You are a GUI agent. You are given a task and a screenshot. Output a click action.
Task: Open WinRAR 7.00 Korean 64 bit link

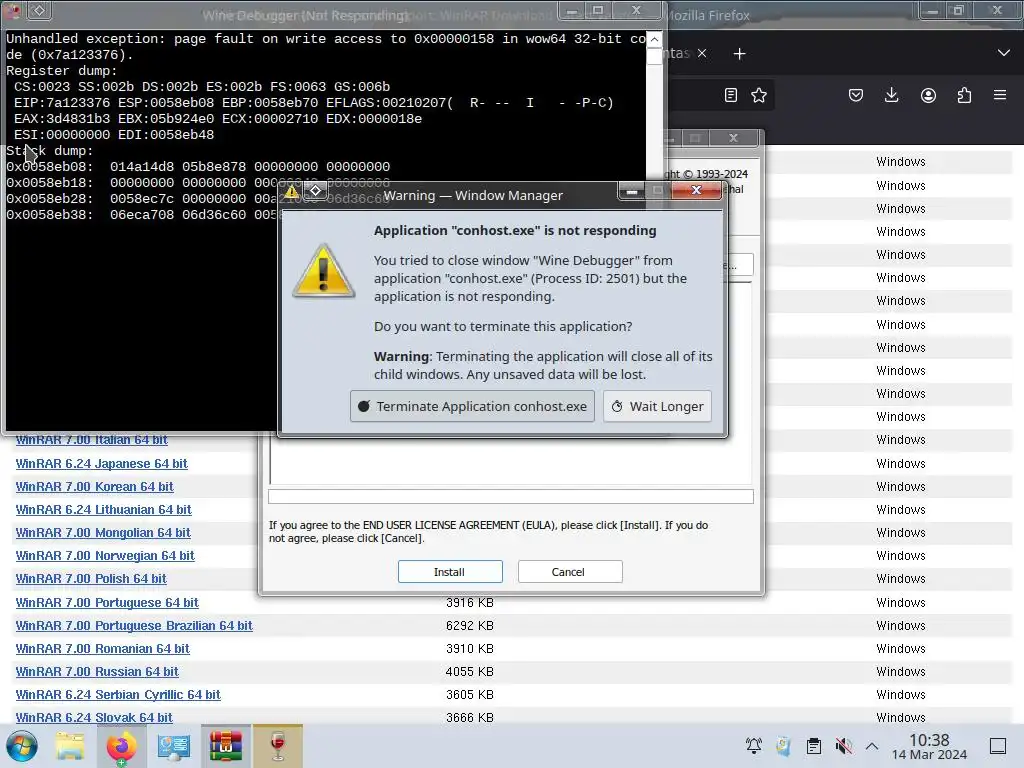[95, 487]
